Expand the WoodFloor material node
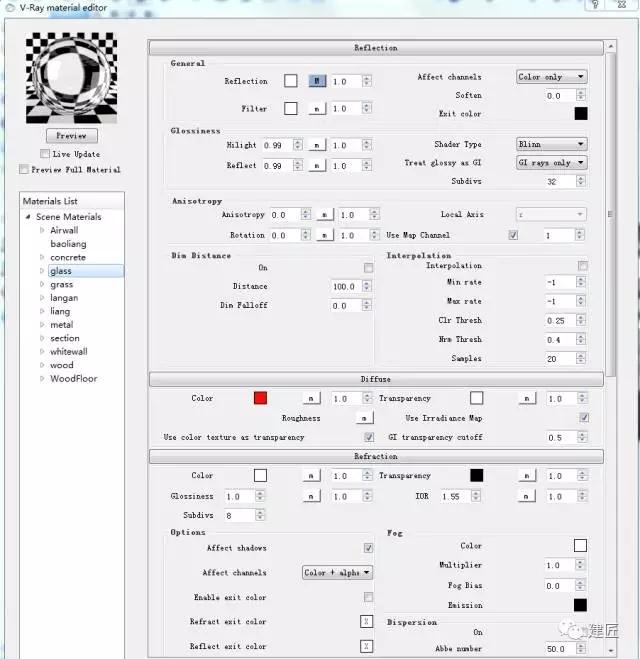Screen dimensions: 640x659 click(x=42, y=378)
